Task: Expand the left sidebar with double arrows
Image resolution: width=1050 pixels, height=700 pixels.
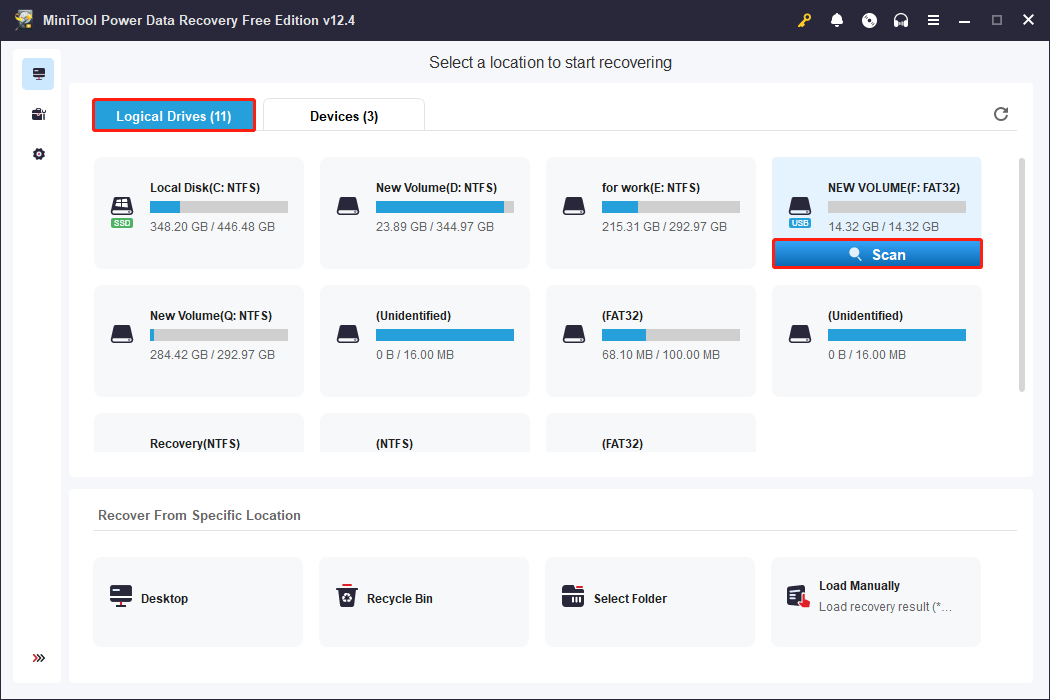Action: click(38, 658)
